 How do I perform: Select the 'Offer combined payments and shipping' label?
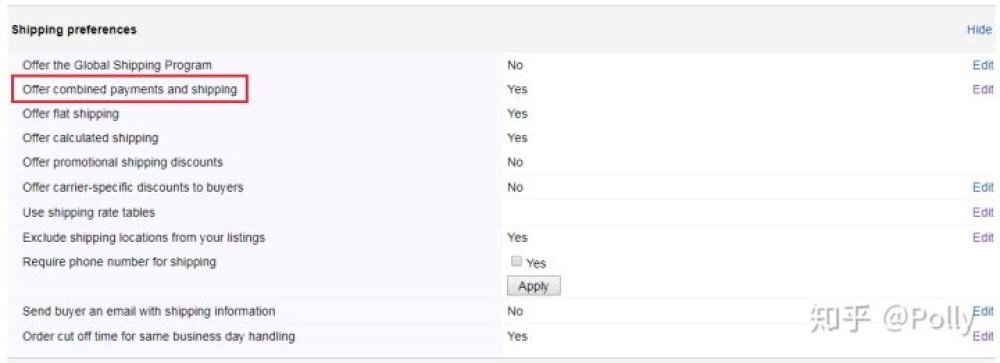(129, 89)
